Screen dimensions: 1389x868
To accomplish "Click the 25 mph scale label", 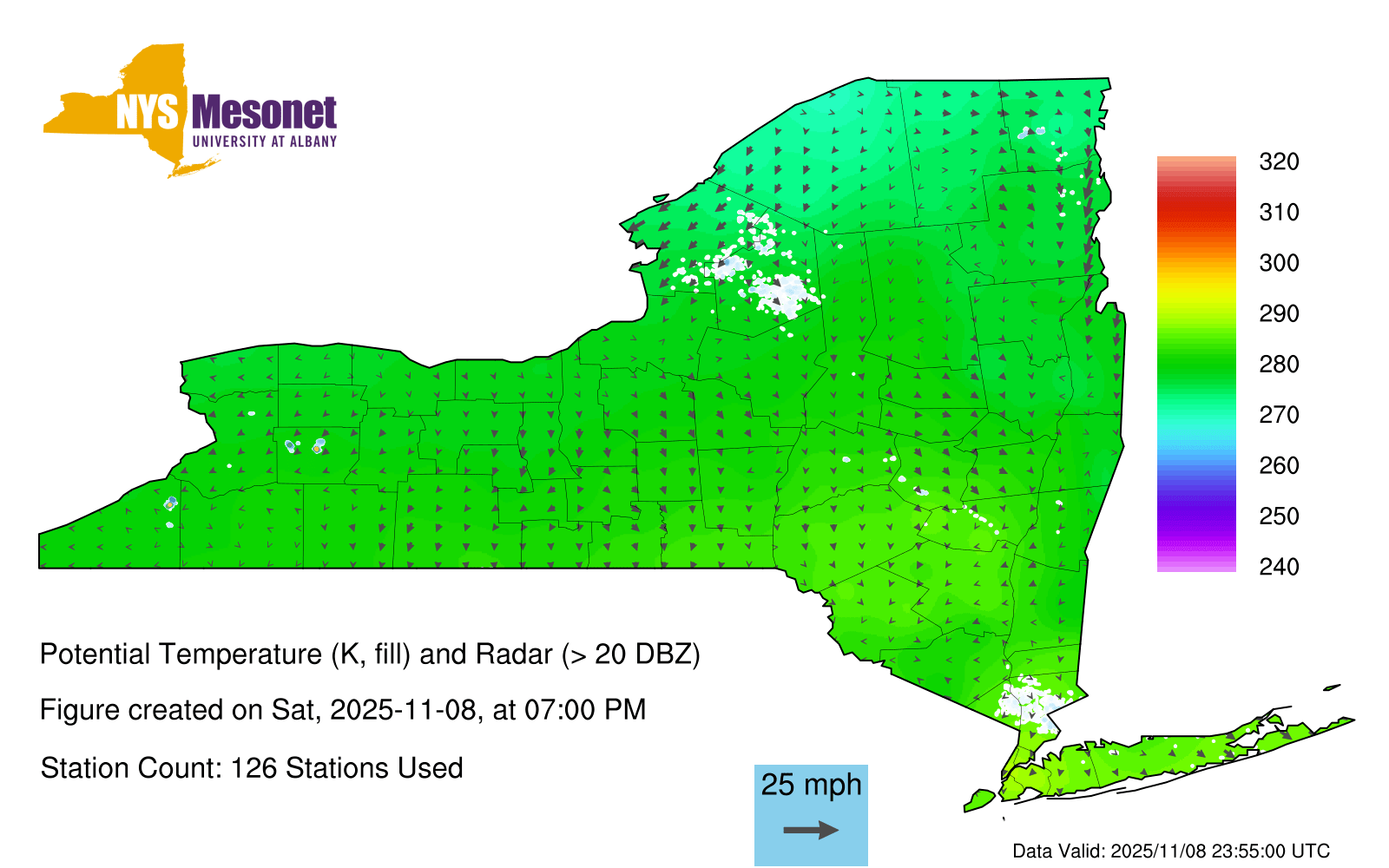I will point(811,785).
